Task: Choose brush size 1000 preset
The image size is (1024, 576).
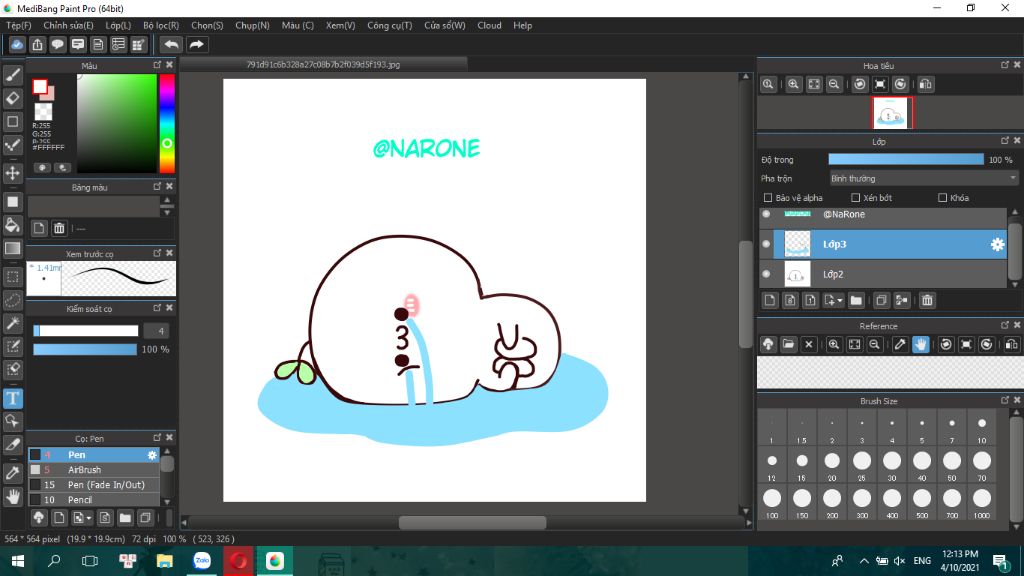Action: pyautogui.click(x=982, y=502)
